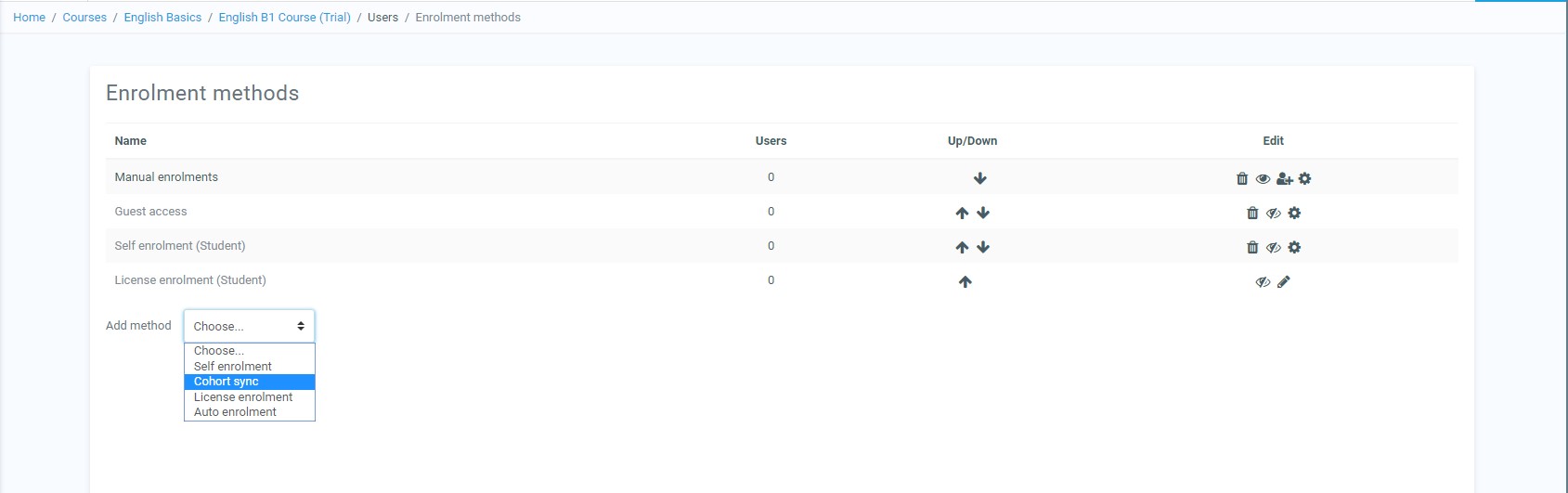Enable Guest access via crossed-eye icon
The width and height of the screenshot is (1568, 493).
click(x=1274, y=213)
